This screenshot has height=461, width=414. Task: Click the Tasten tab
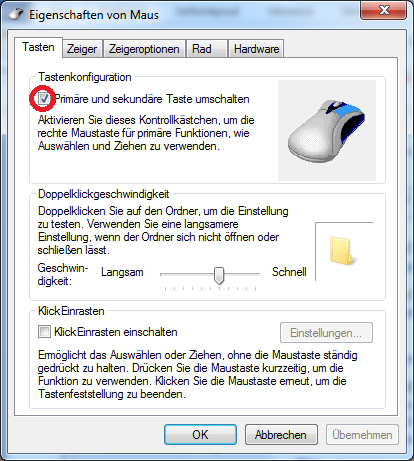click(38, 47)
